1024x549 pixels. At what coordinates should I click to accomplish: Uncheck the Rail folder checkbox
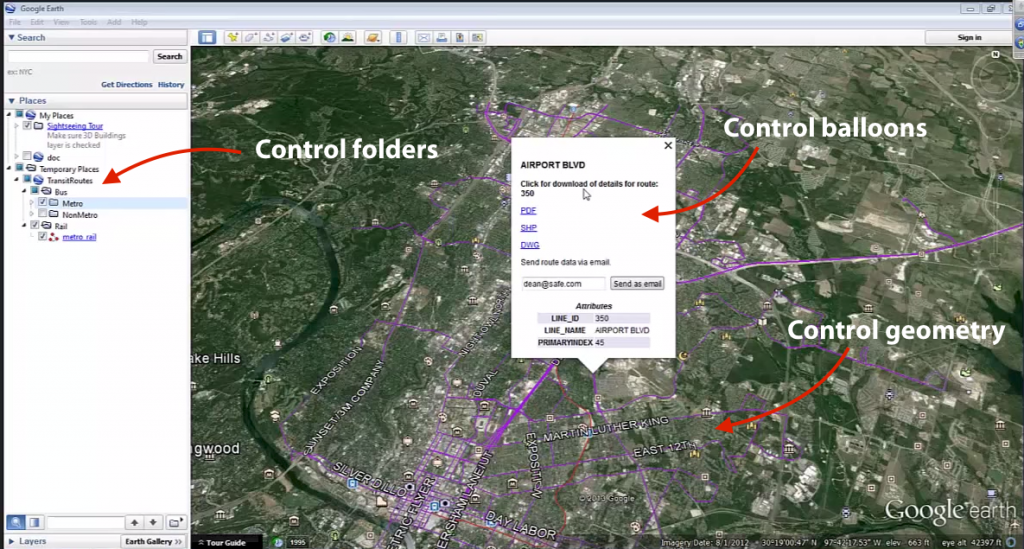click(35, 226)
